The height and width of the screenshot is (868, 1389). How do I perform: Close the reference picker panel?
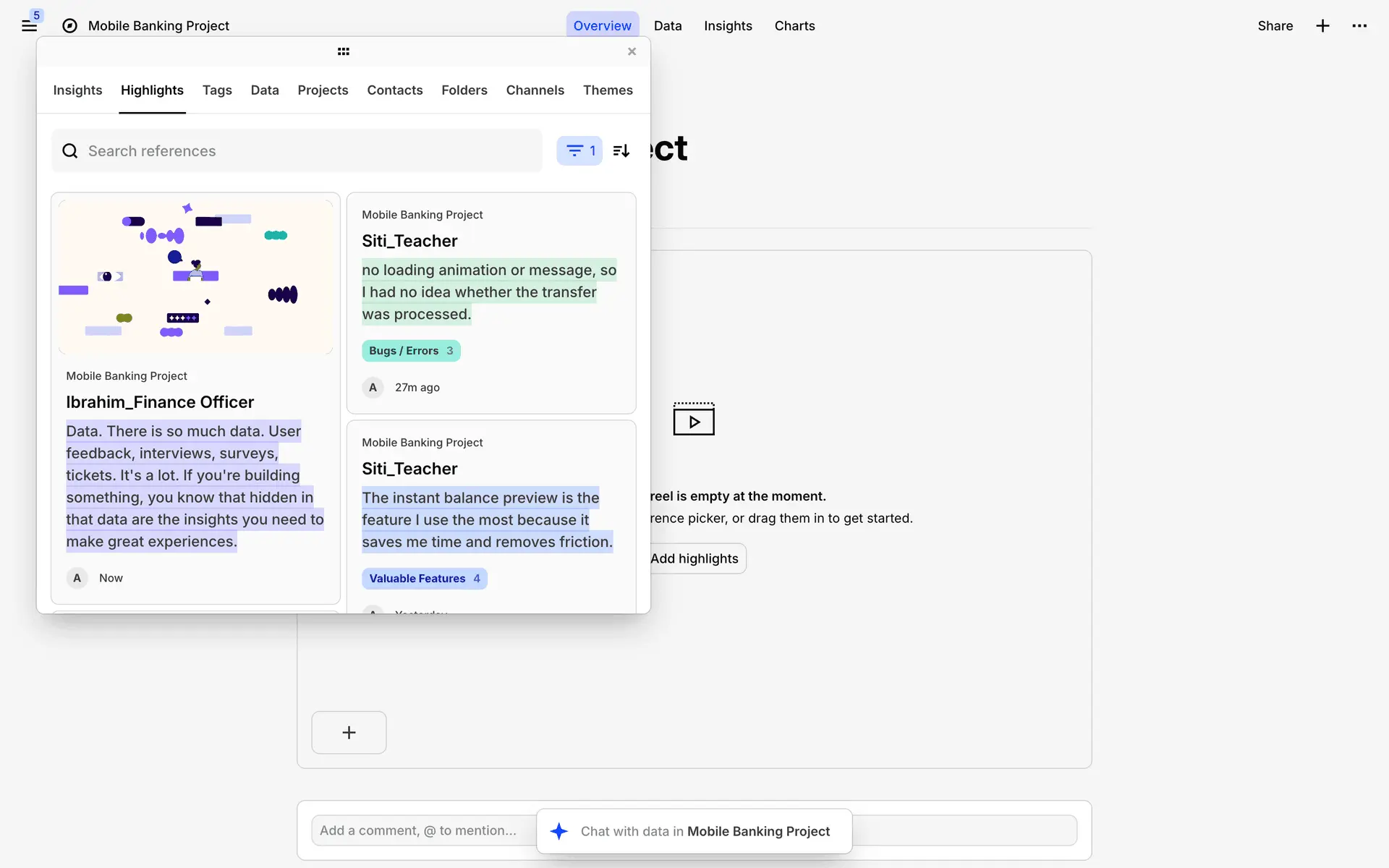[632, 51]
